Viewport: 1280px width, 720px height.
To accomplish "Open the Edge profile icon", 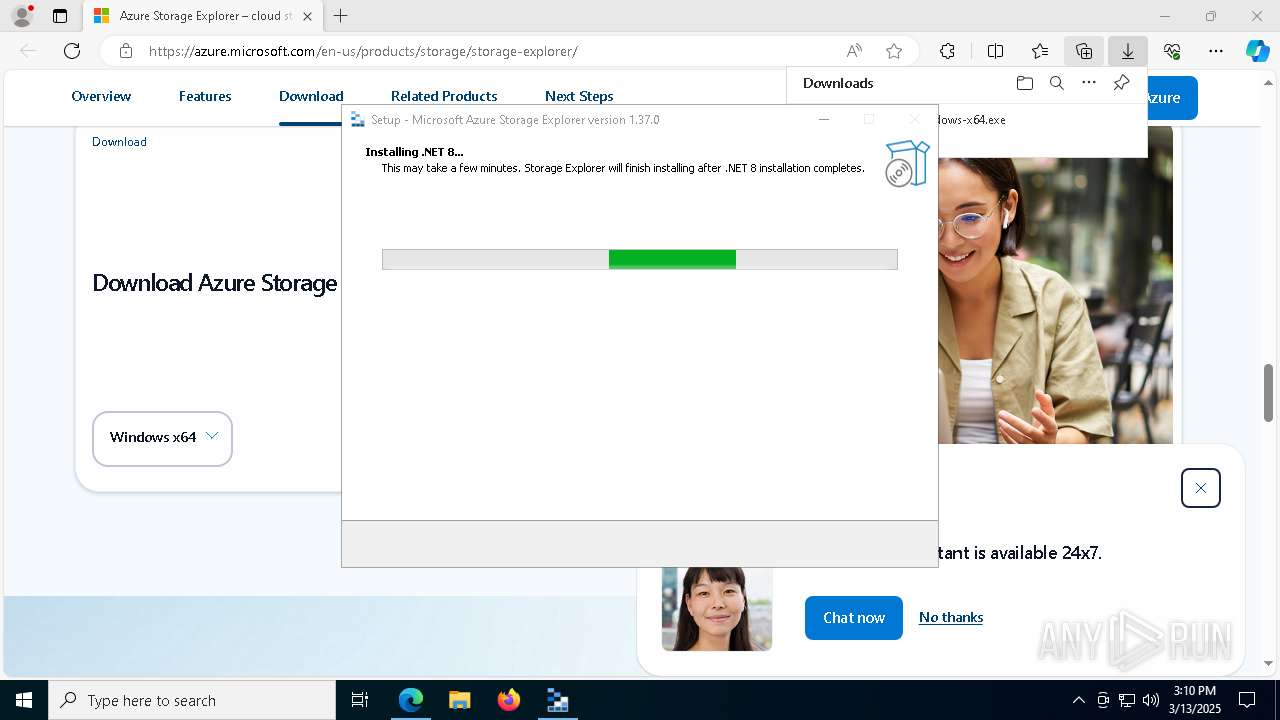I will coord(22,16).
